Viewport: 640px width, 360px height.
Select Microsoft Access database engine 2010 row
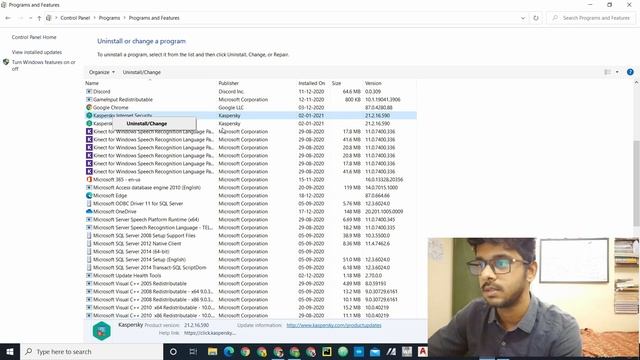[251, 187]
